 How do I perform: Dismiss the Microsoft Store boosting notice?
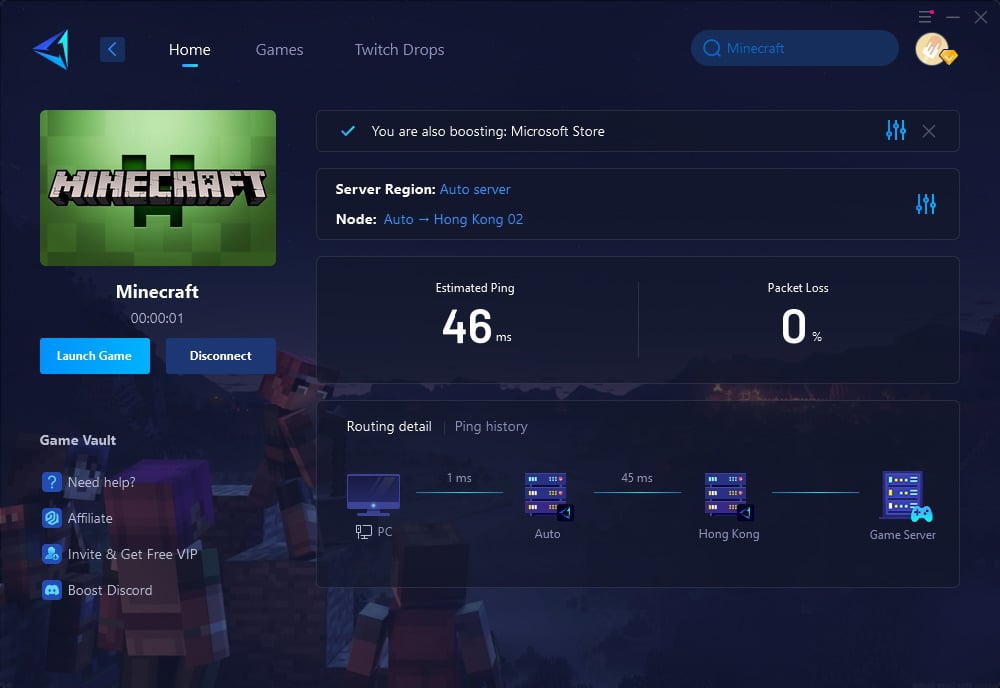[x=929, y=131]
